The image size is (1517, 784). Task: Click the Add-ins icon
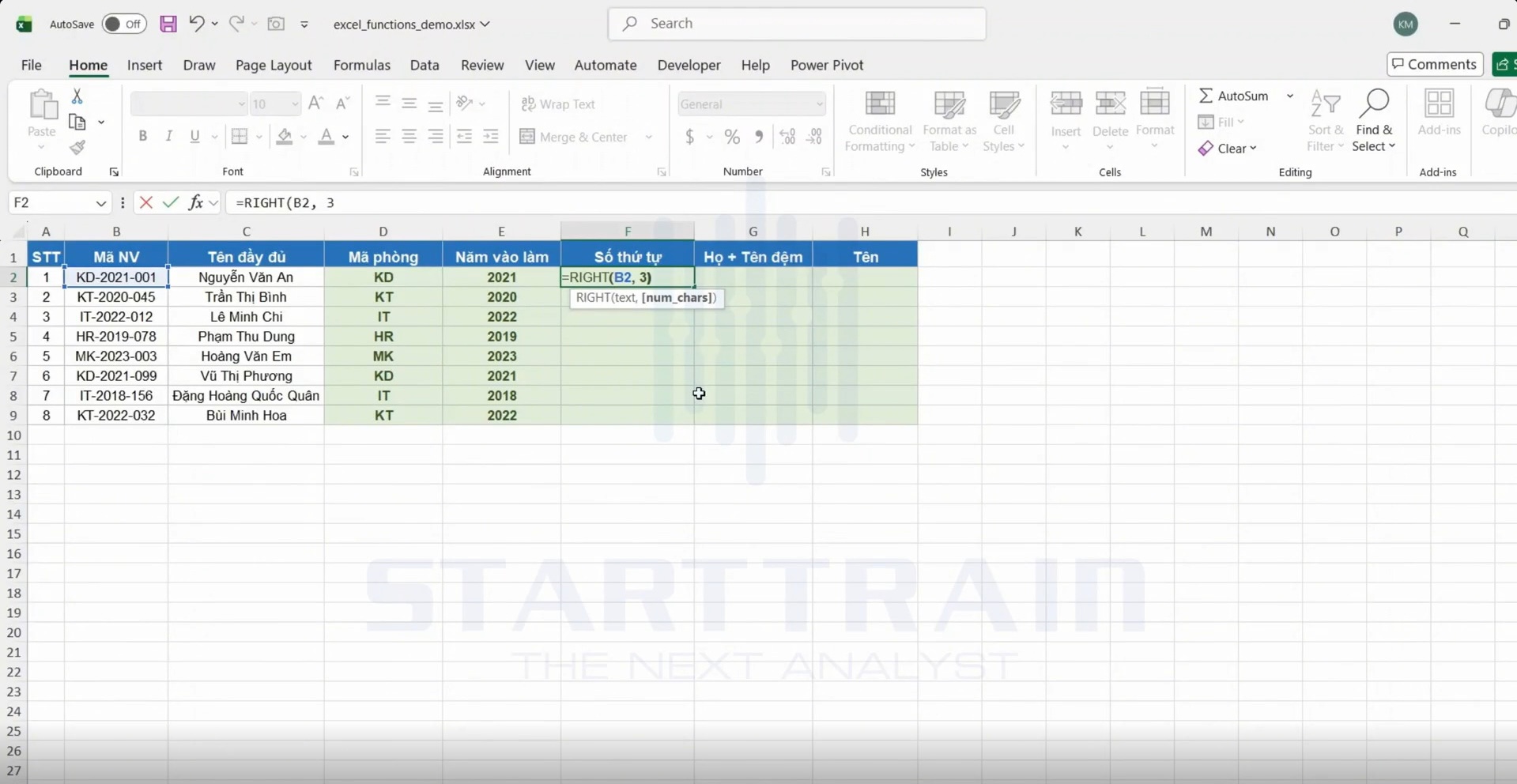click(x=1439, y=113)
